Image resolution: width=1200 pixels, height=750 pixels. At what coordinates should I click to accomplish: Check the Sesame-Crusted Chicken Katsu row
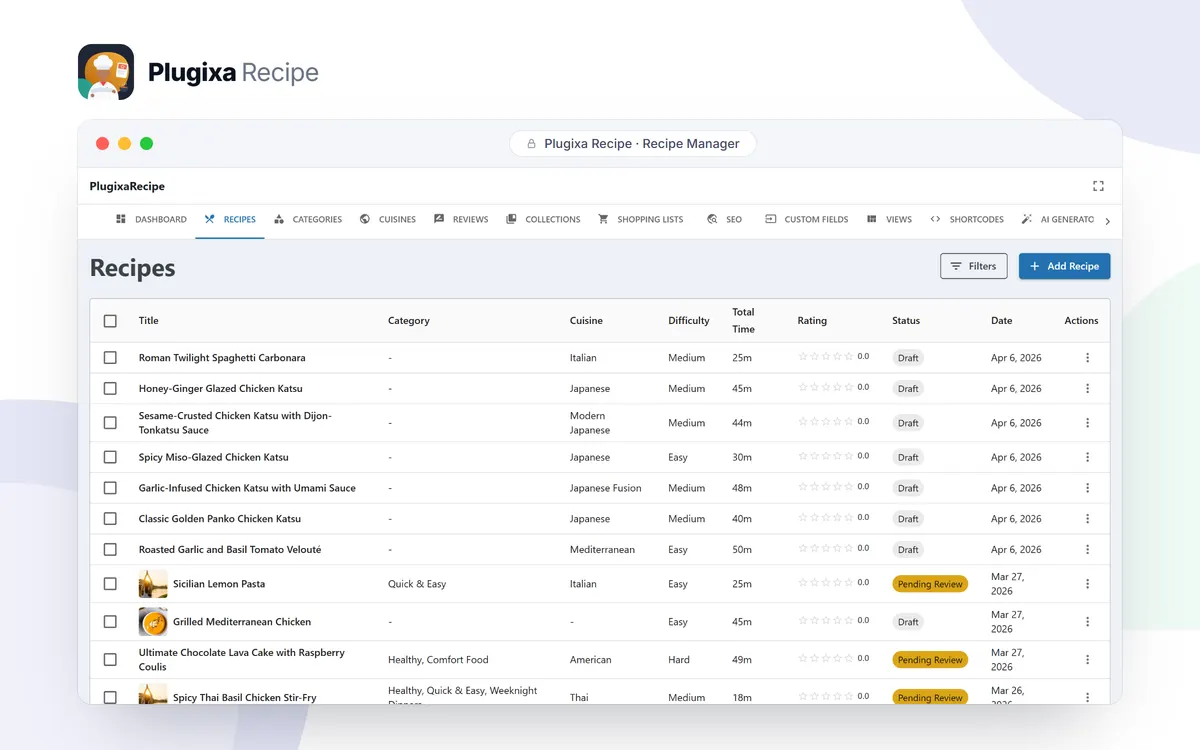[x=110, y=423]
